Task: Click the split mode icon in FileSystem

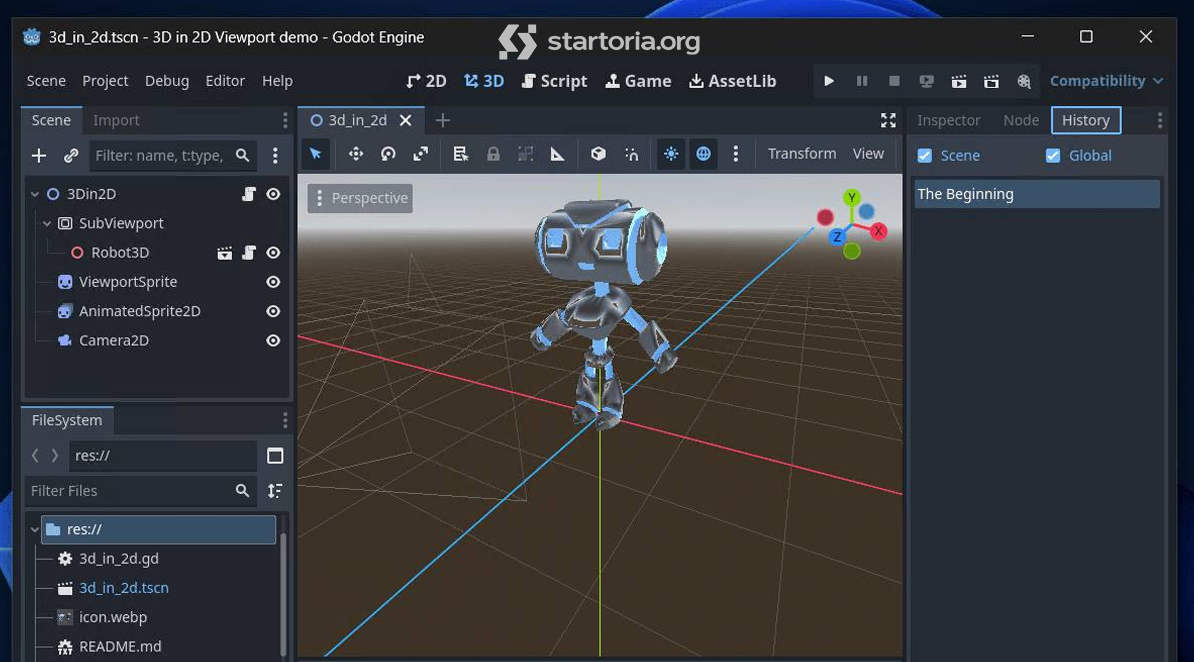Action: [x=275, y=456]
